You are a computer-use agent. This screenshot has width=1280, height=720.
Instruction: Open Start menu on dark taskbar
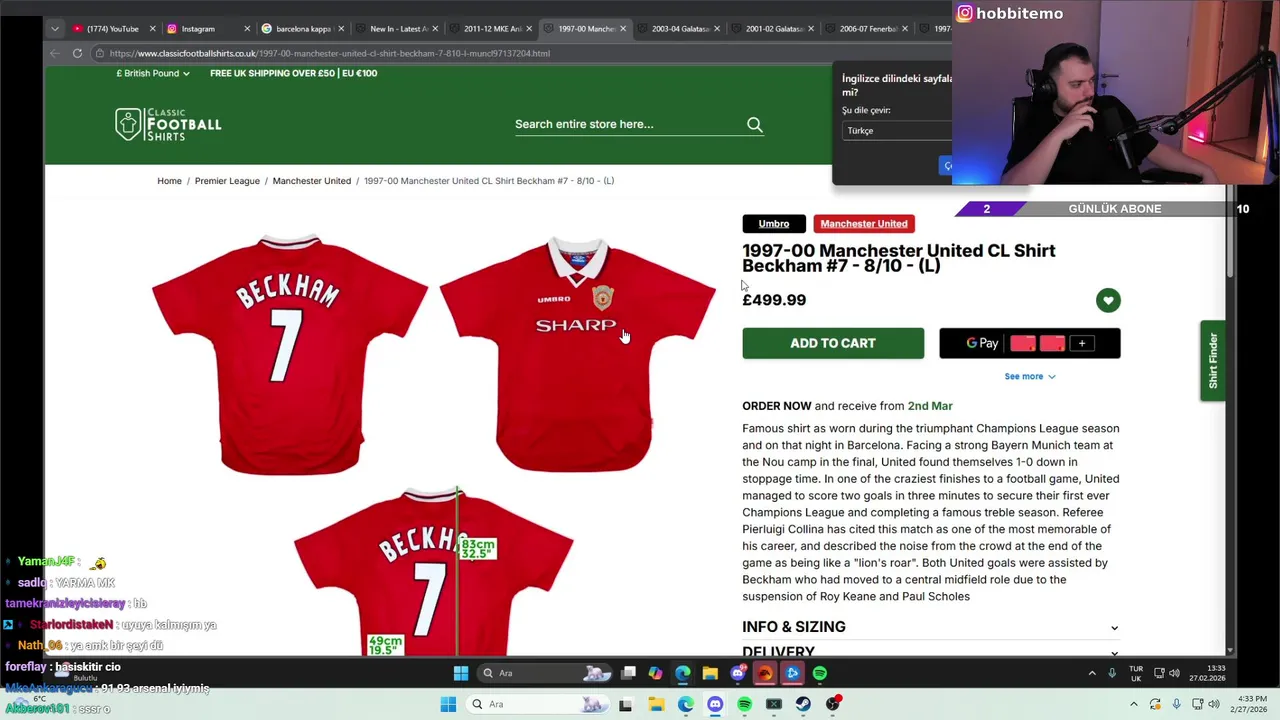[x=461, y=673]
